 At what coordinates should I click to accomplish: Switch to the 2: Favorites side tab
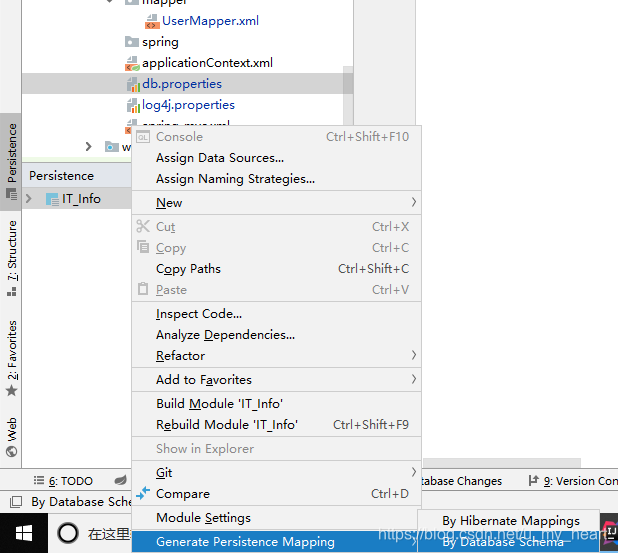[x=12, y=358]
